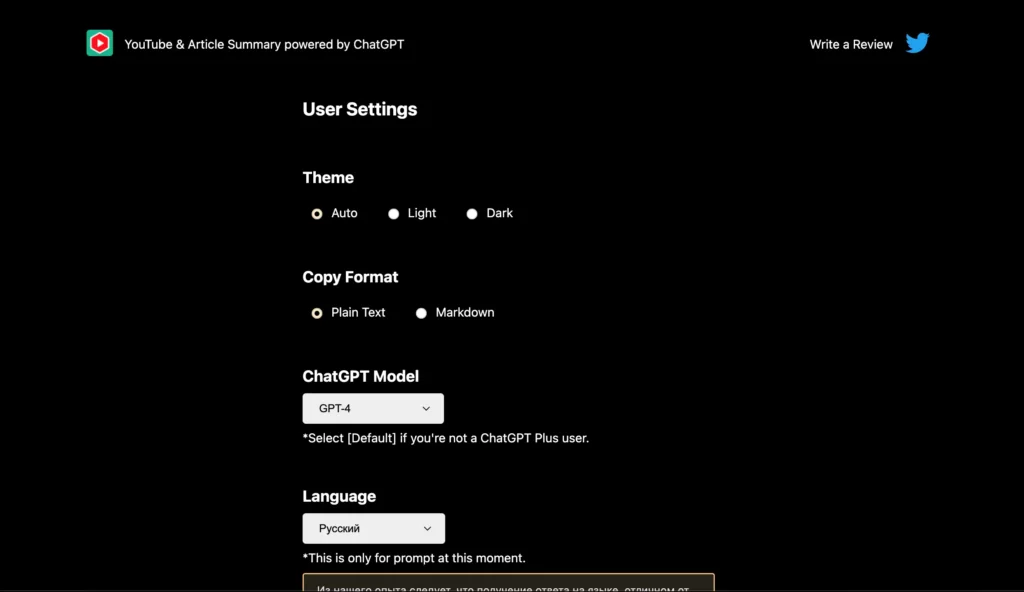Select the Auto theme option
Image resolution: width=1024 pixels, height=592 pixels.
pos(316,213)
